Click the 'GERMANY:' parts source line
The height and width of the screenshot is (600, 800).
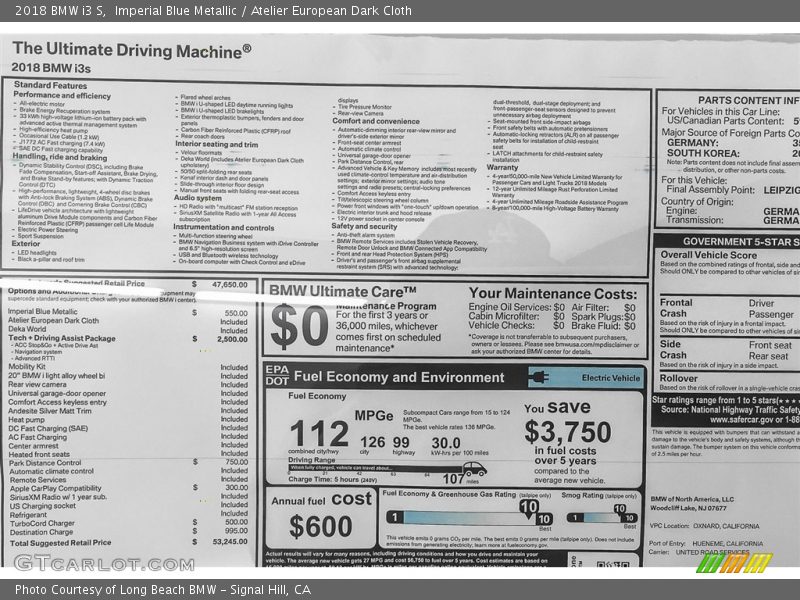[692, 143]
